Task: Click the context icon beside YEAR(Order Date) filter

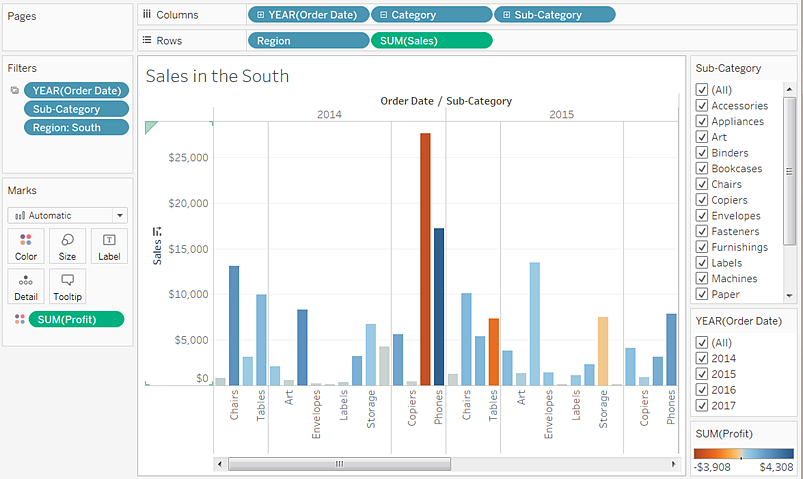Action: (x=14, y=90)
